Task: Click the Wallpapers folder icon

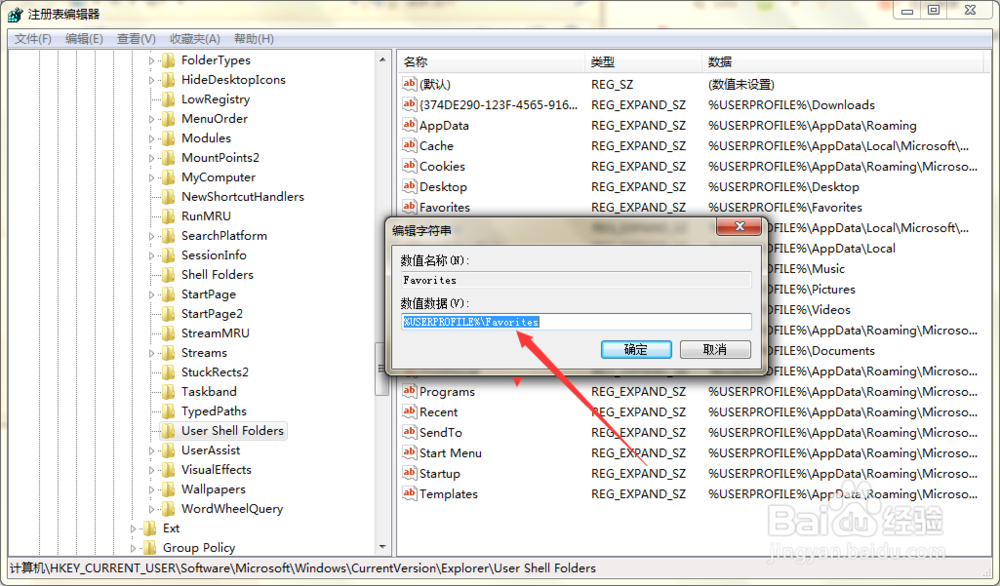Action: (168, 490)
